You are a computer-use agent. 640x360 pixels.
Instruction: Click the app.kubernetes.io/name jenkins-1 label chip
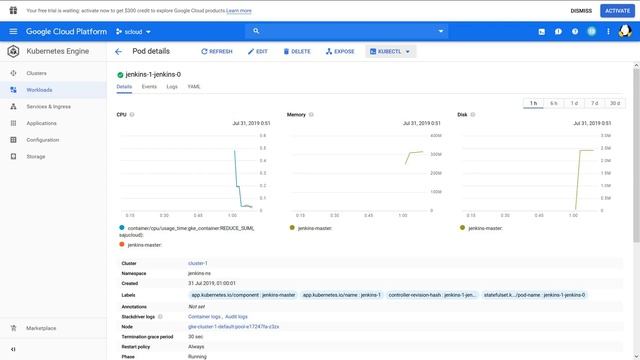point(342,295)
